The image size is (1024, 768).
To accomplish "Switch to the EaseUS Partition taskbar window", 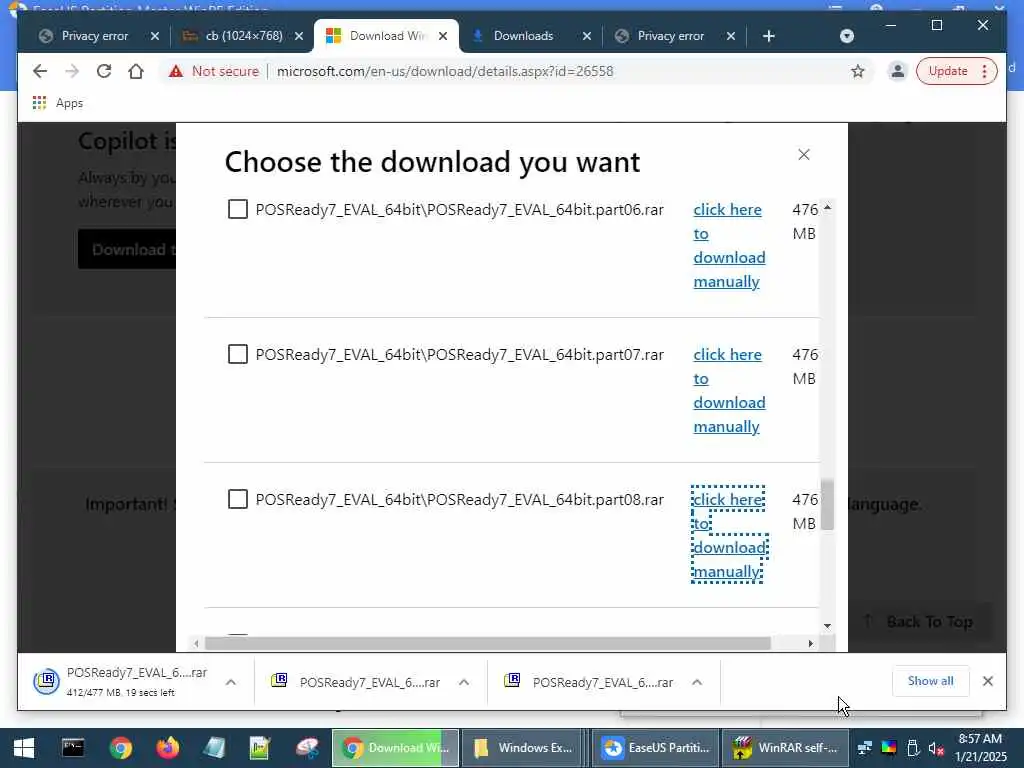I will (656, 748).
